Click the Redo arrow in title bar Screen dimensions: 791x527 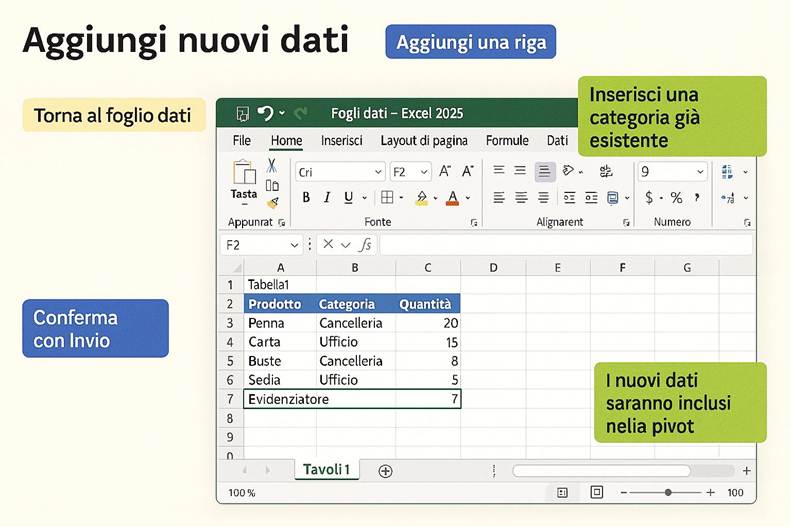301,113
